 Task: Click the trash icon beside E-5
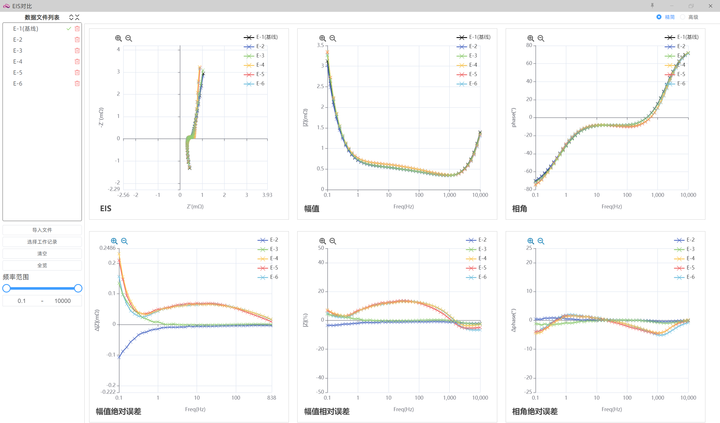click(x=77, y=73)
